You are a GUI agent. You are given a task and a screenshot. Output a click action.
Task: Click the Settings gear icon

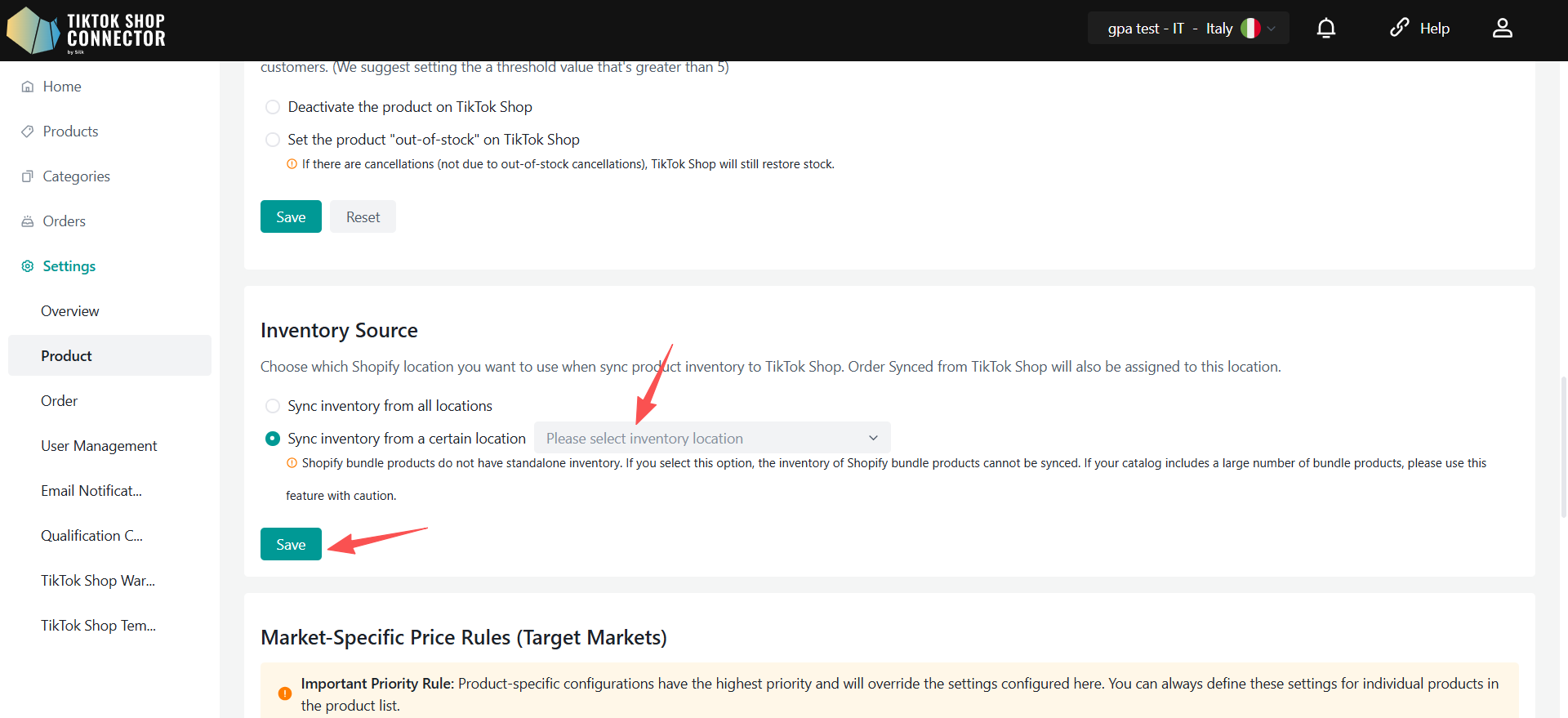click(28, 266)
